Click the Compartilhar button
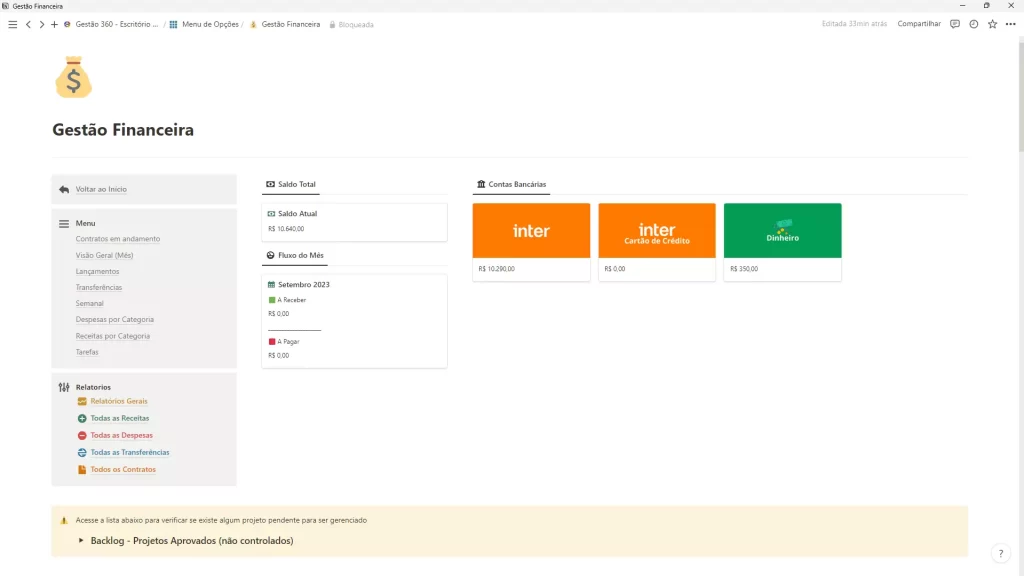 [x=919, y=24]
